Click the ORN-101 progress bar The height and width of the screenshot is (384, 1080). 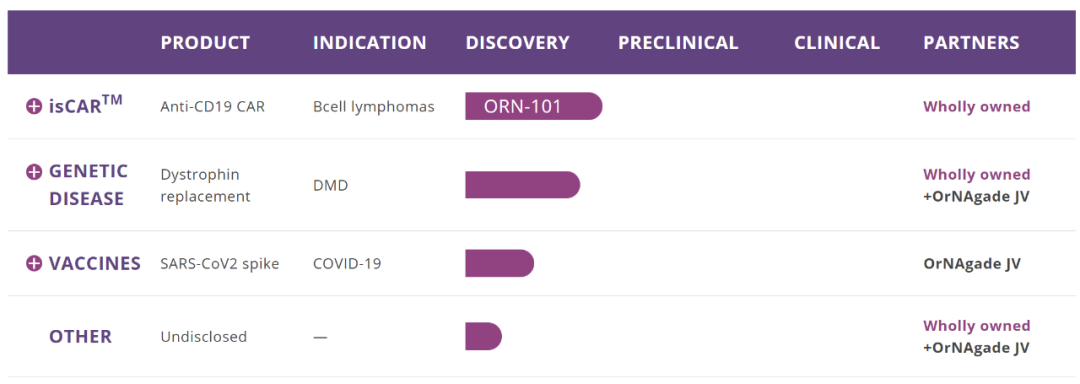tap(534, 106)
